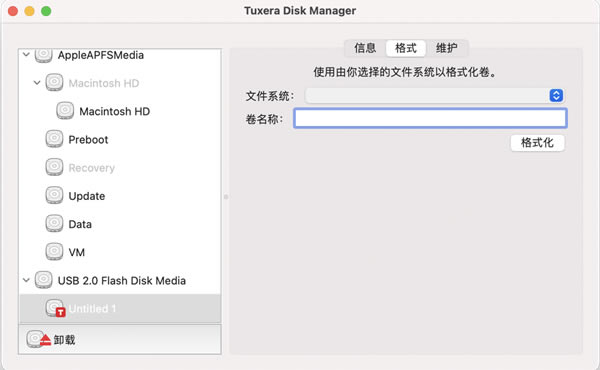Image resolution: width=600 pixels, height=370 pixels.
Task: Focus the 卷名称 volume name field
Action: (x=430, y=118)
